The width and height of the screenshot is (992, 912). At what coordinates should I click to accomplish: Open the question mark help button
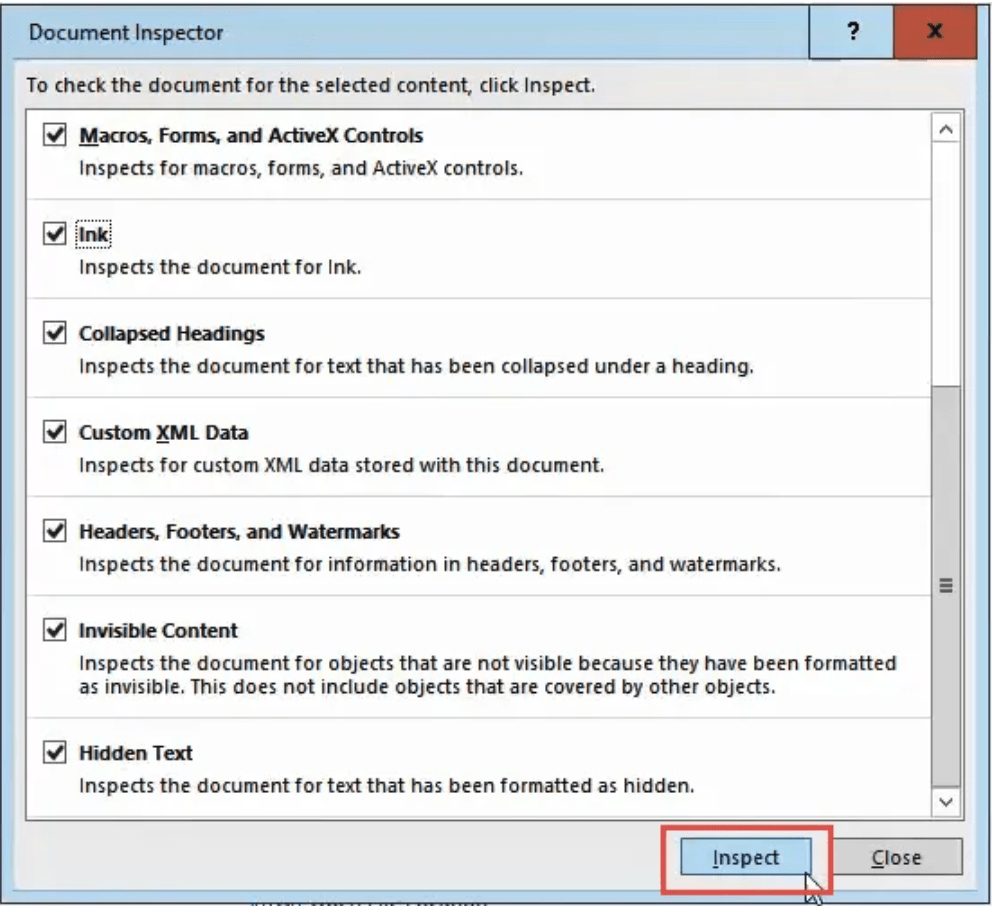coord(852,32)
